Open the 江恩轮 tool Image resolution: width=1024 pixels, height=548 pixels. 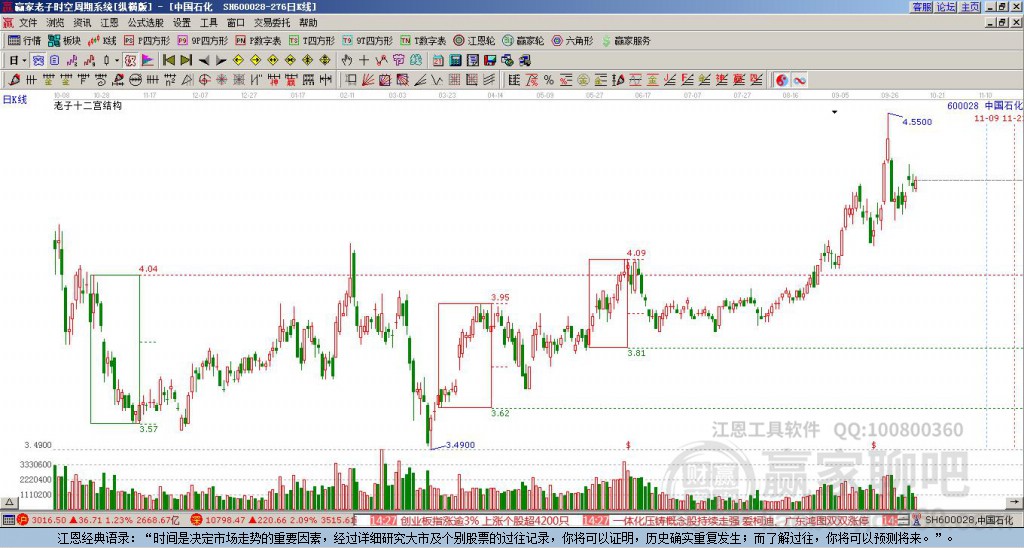pyautogui.click(x=474, y=40)
